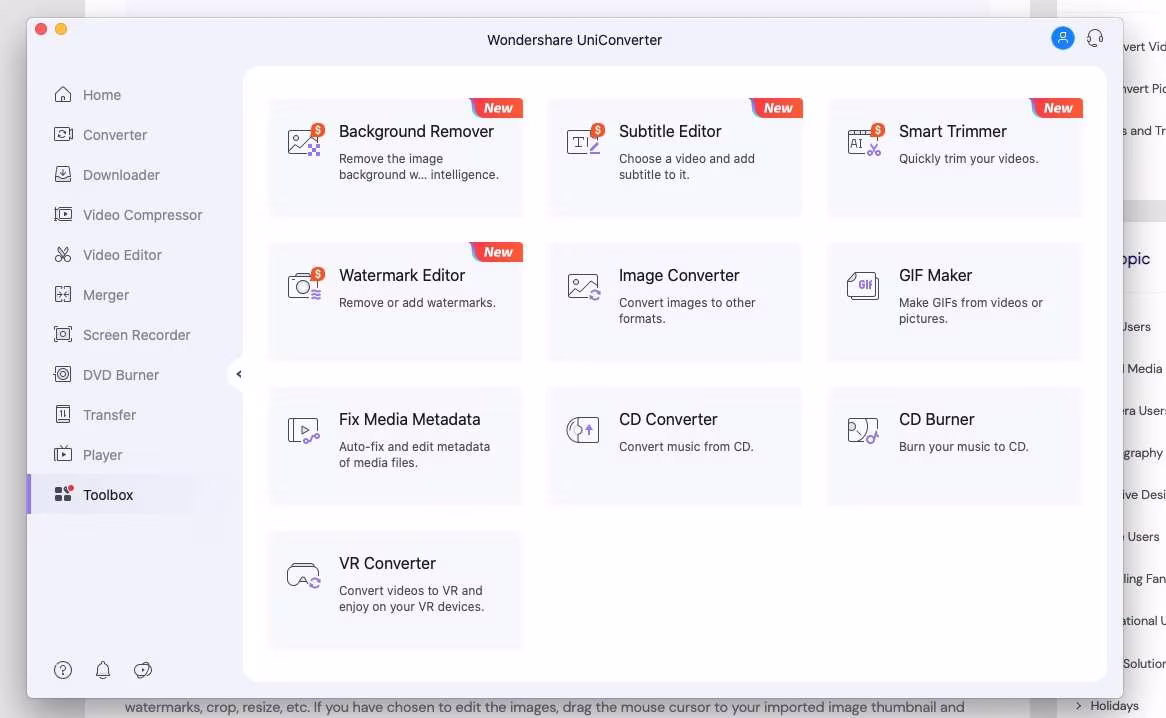Open notifications bell icon
Image resolution: width=1166 pixels, height=718 pixels.
point(103,670)
